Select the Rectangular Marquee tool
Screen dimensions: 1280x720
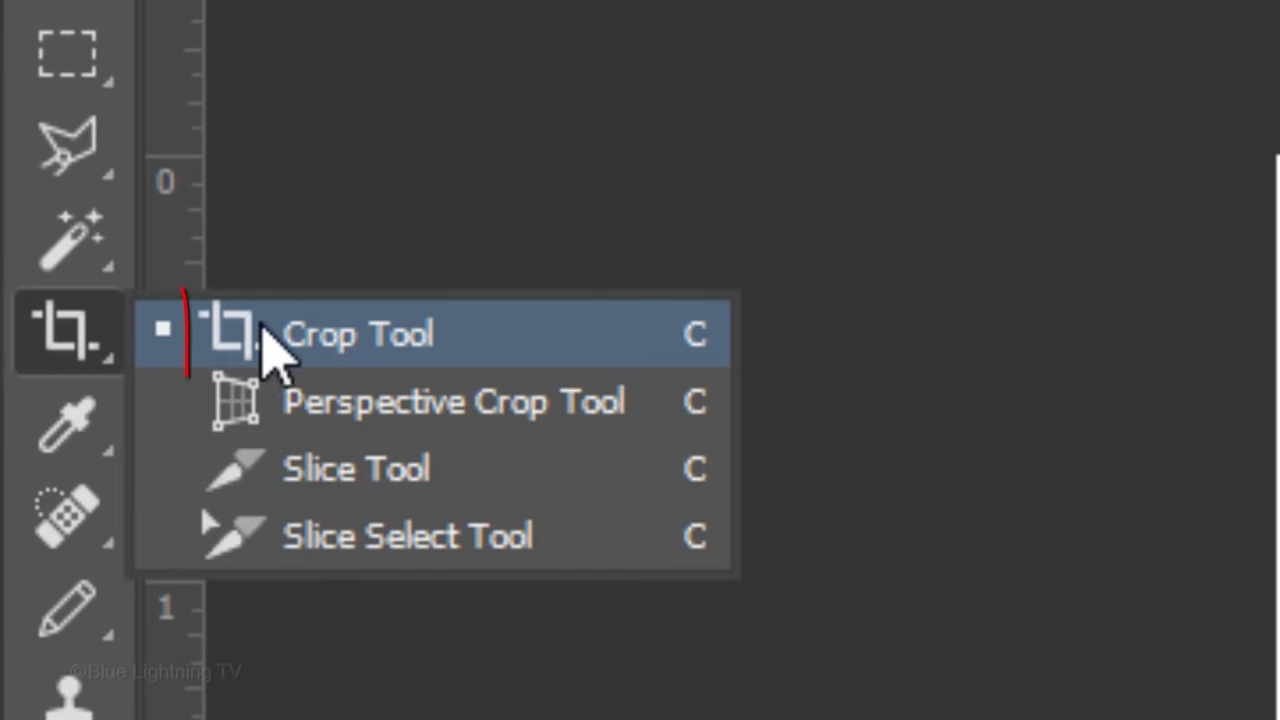pyautogui.click(x=67, y=53)
